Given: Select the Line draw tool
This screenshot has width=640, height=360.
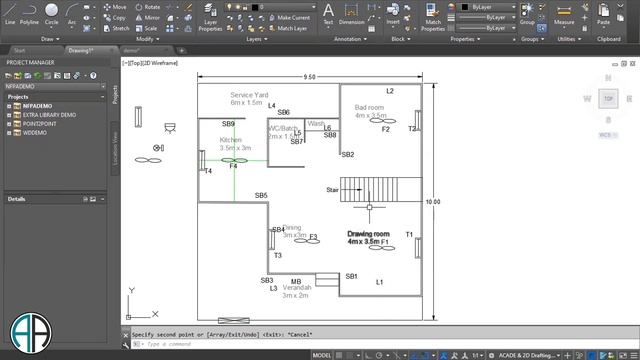Looking at the screenshot, I should (10, 13).
